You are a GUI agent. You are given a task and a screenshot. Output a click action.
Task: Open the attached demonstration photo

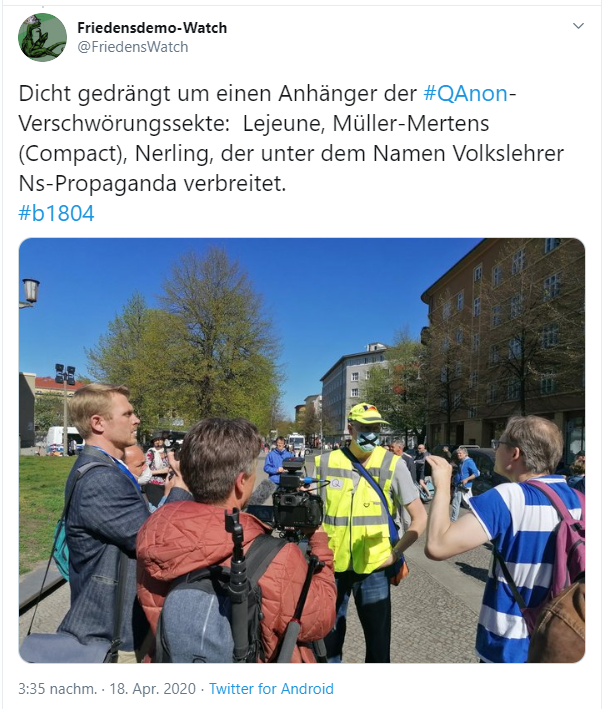302,450
